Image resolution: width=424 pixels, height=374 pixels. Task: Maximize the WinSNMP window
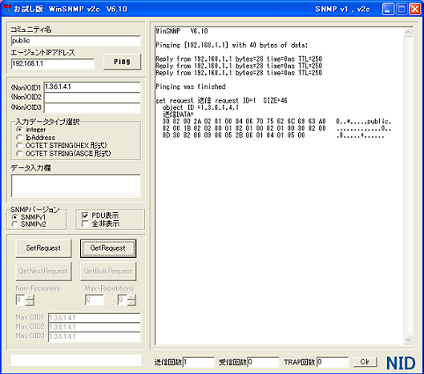(x=402, y=9)
